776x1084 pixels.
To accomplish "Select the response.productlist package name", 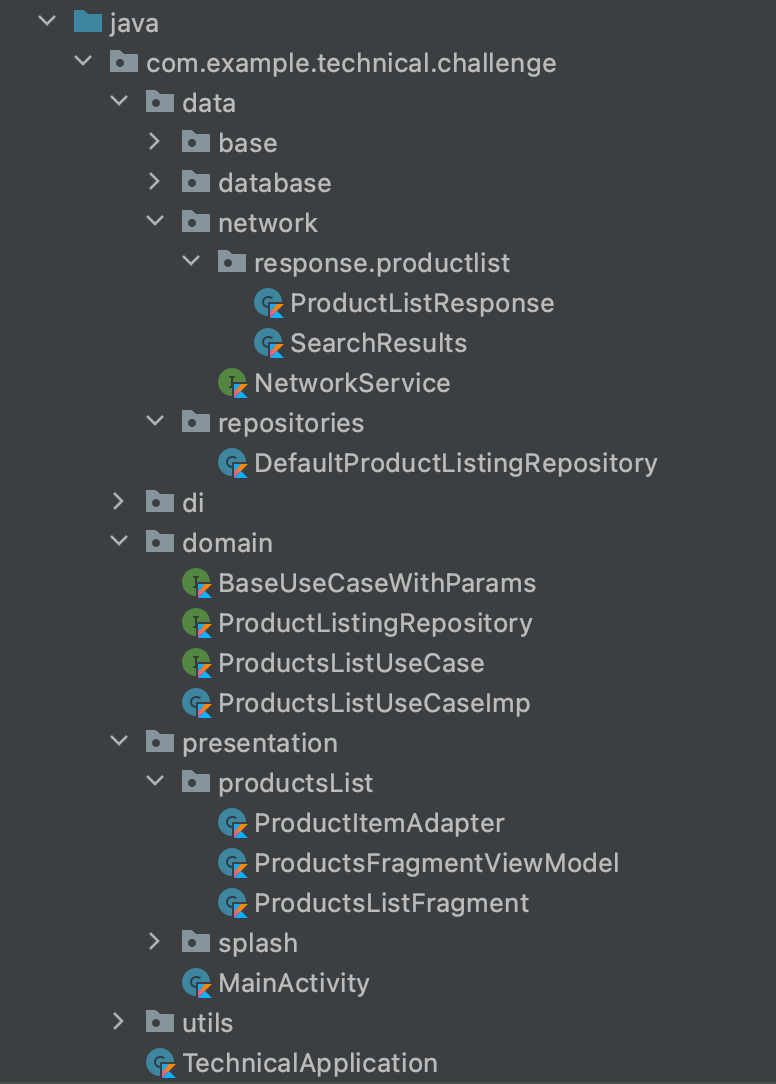I will [x=382, y=263].
